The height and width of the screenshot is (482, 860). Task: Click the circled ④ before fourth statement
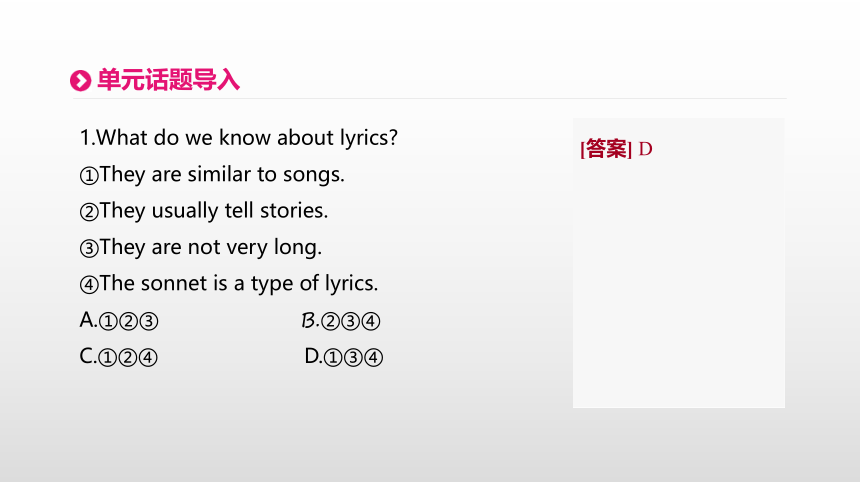pyautogui.click(x=89, y=285)
